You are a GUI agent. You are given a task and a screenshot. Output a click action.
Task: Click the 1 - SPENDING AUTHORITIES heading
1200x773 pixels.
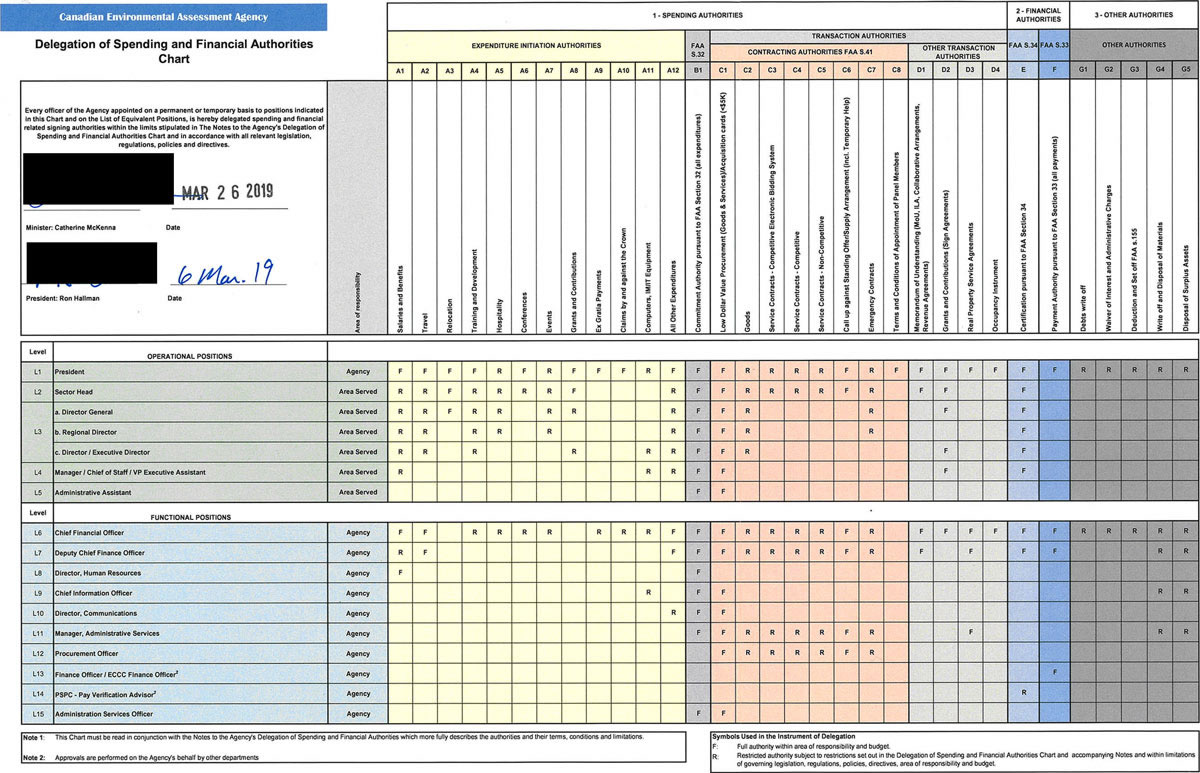coord(697,15)
